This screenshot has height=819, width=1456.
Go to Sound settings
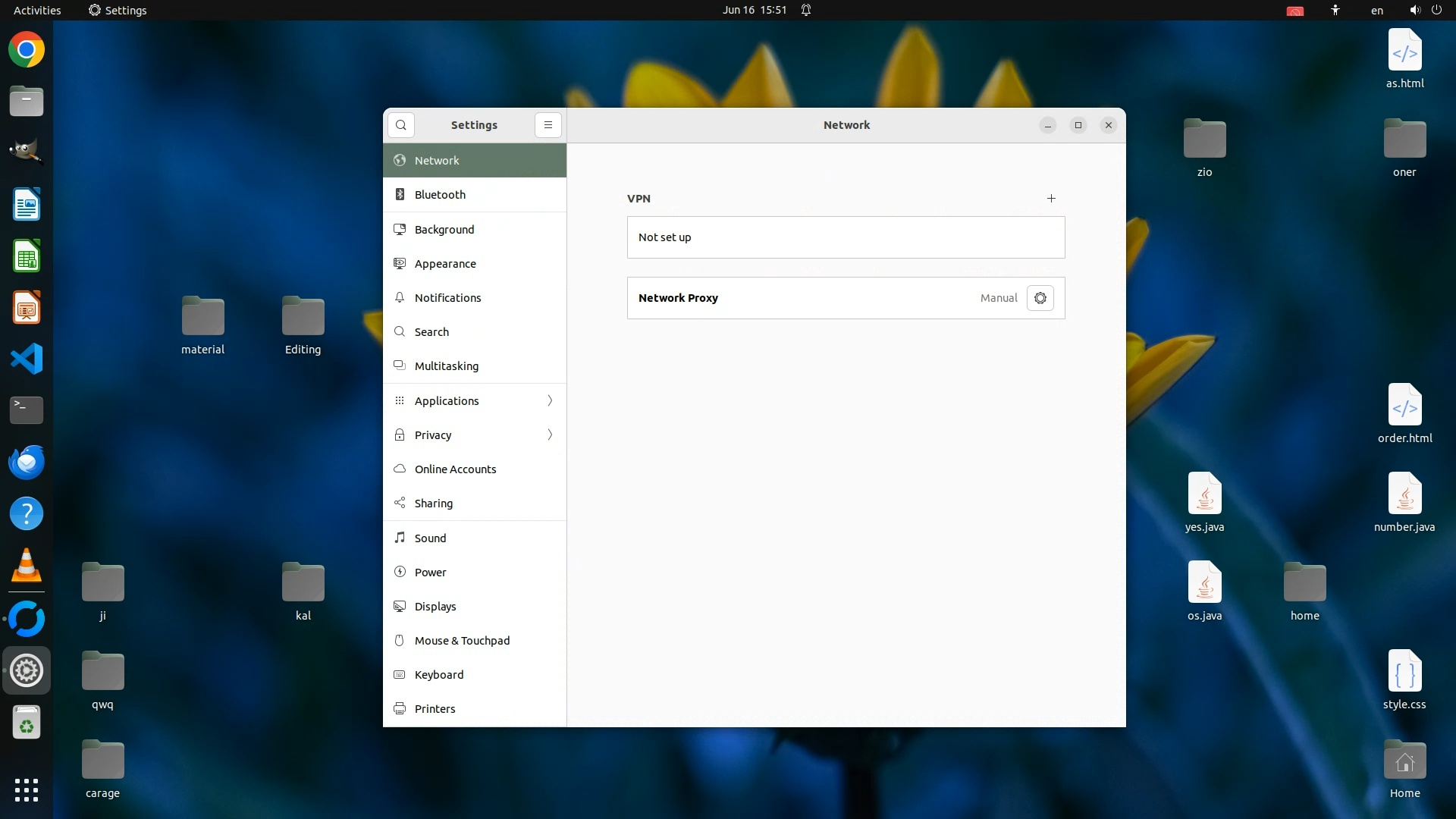click(x=430, y=538)
